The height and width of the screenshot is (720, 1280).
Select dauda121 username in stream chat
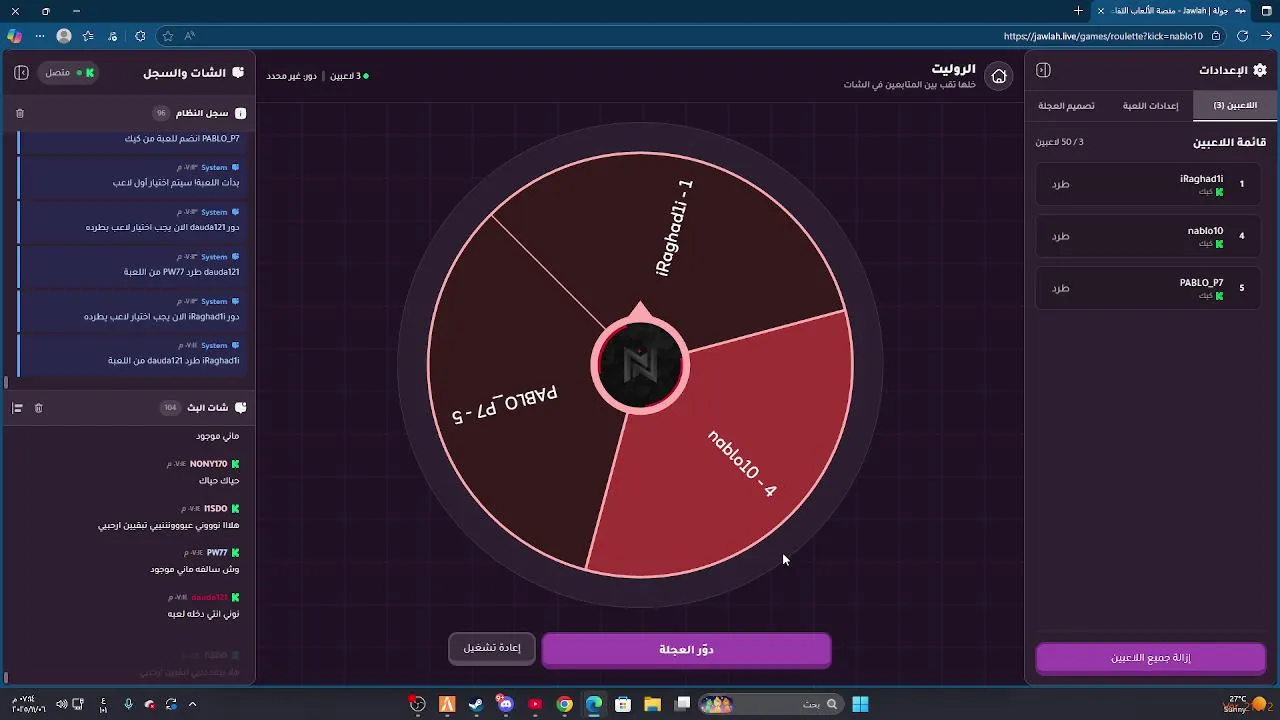point(210,597)
